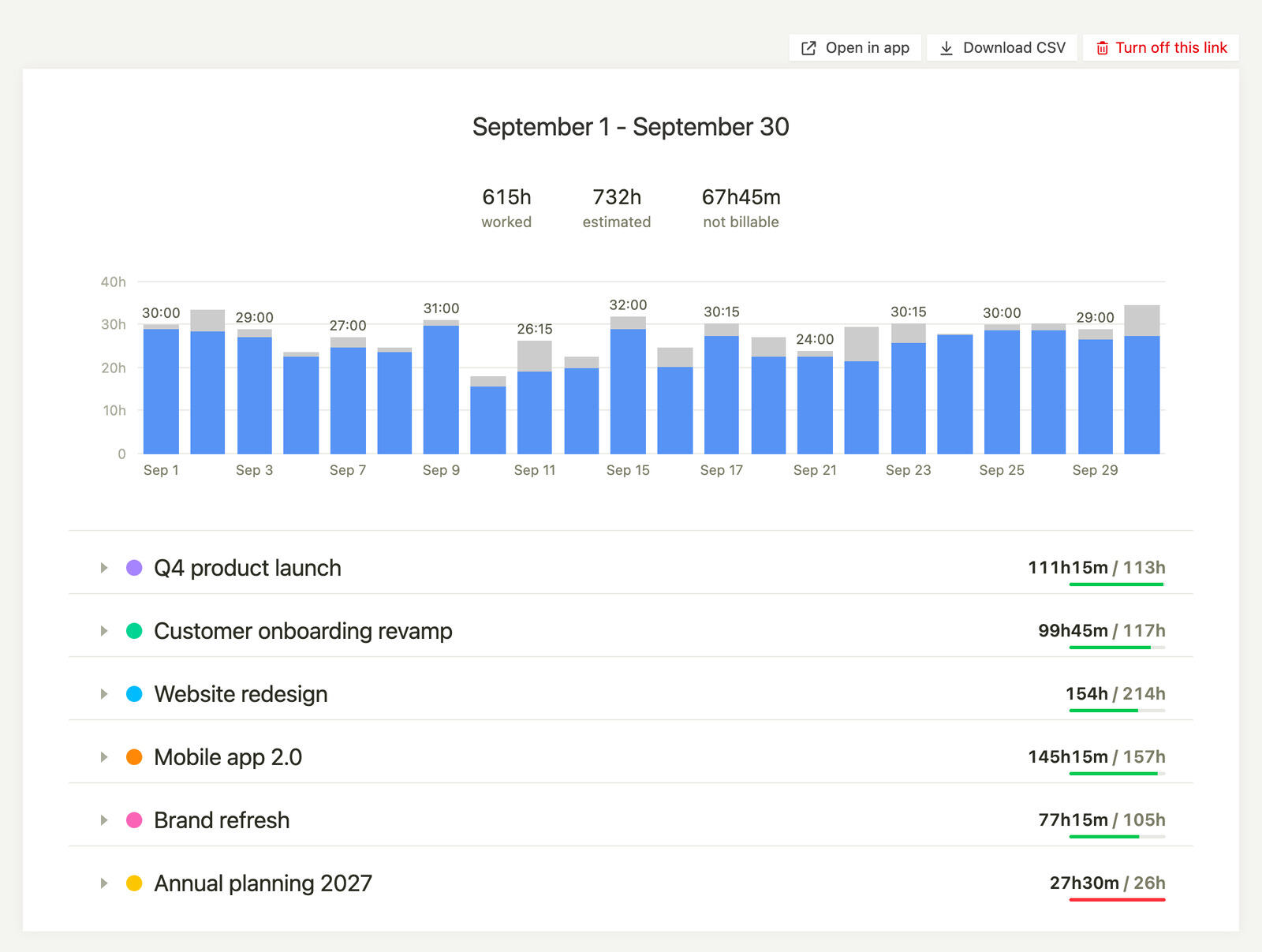Click the red Annual planning progress bar
This screenshot has height=952, width=1262.
(1117, 900)
